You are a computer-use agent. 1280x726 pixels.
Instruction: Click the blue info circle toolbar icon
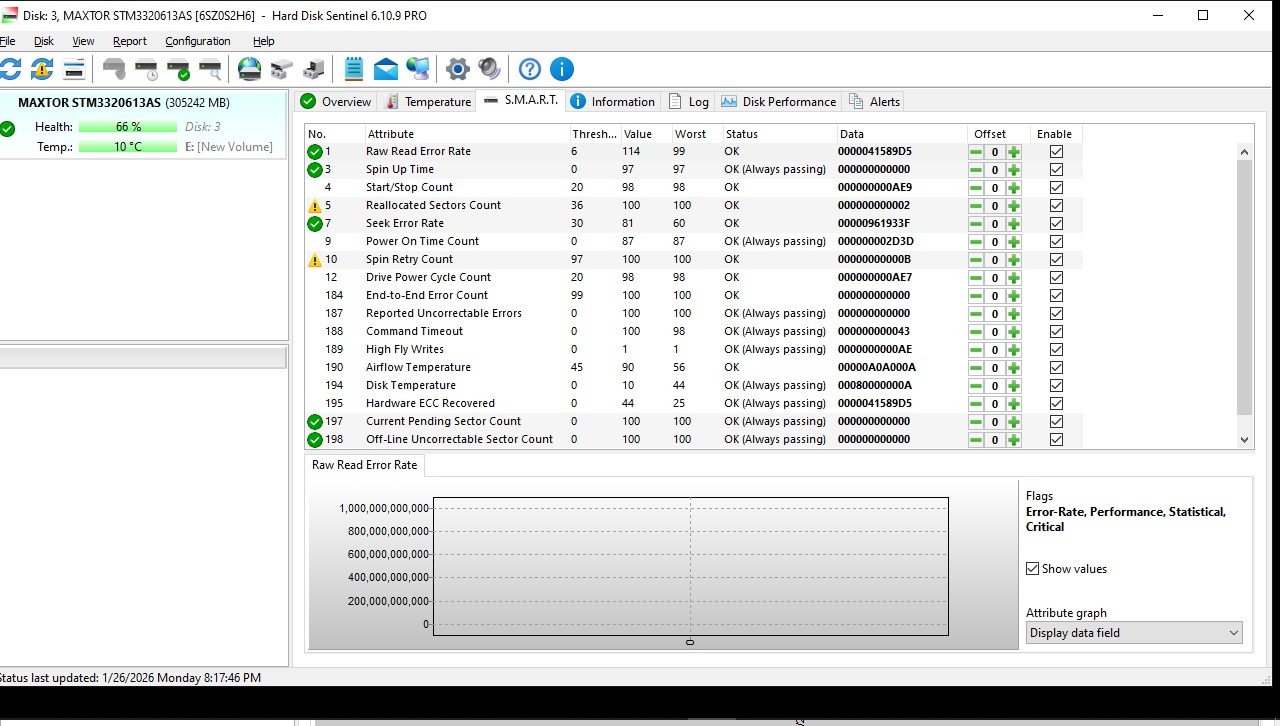[562, 69]
